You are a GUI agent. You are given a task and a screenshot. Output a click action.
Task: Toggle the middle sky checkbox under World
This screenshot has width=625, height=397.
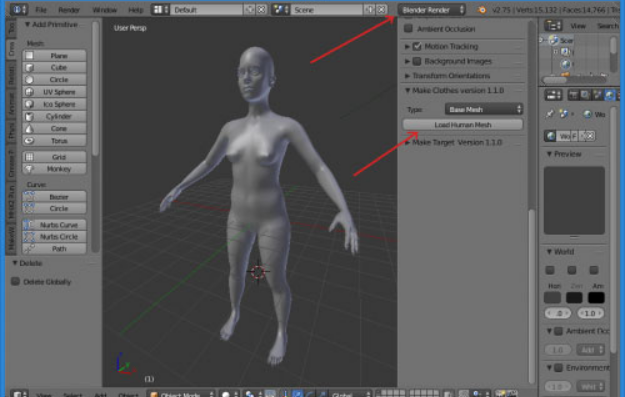click(572, 270)
